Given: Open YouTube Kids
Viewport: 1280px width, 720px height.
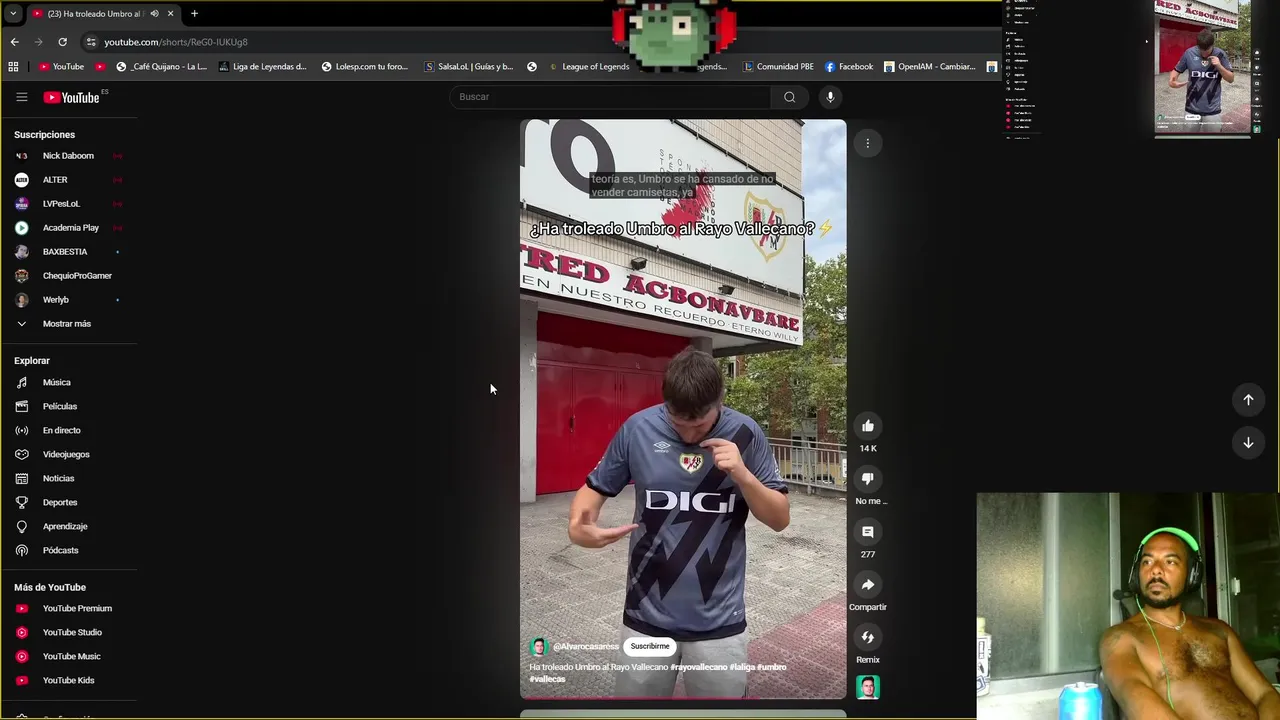Looking at the screenshot, I should point(68,680).
